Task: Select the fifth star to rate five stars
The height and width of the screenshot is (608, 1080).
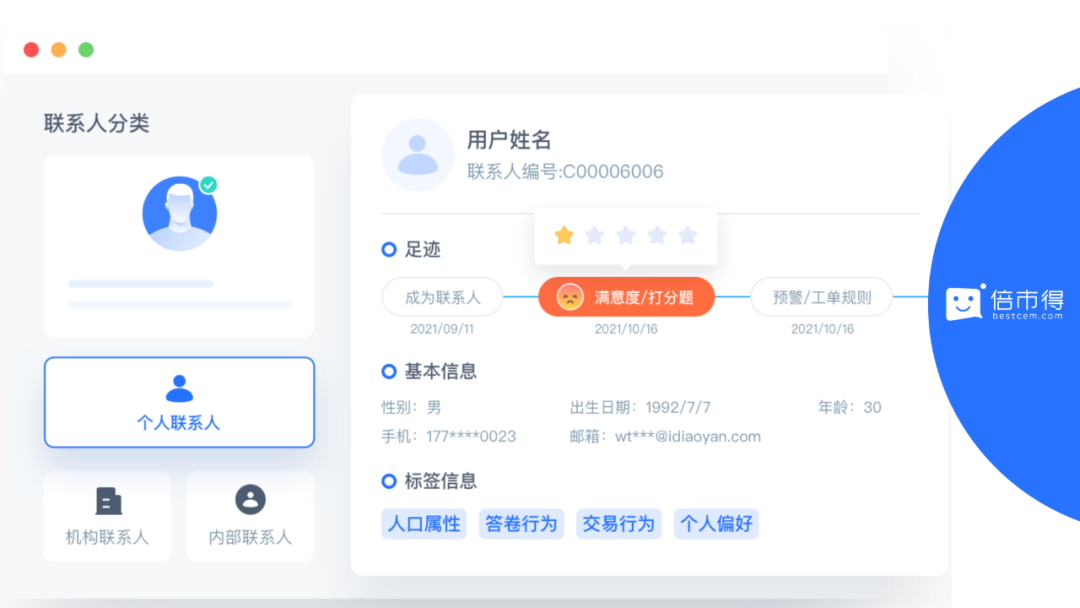Action: tap(687, 235)
